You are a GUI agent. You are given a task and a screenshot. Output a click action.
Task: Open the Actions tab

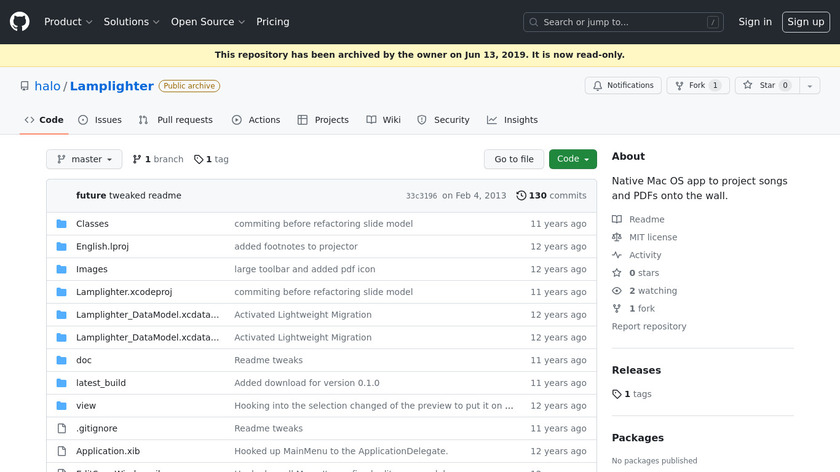coord(256,120)
